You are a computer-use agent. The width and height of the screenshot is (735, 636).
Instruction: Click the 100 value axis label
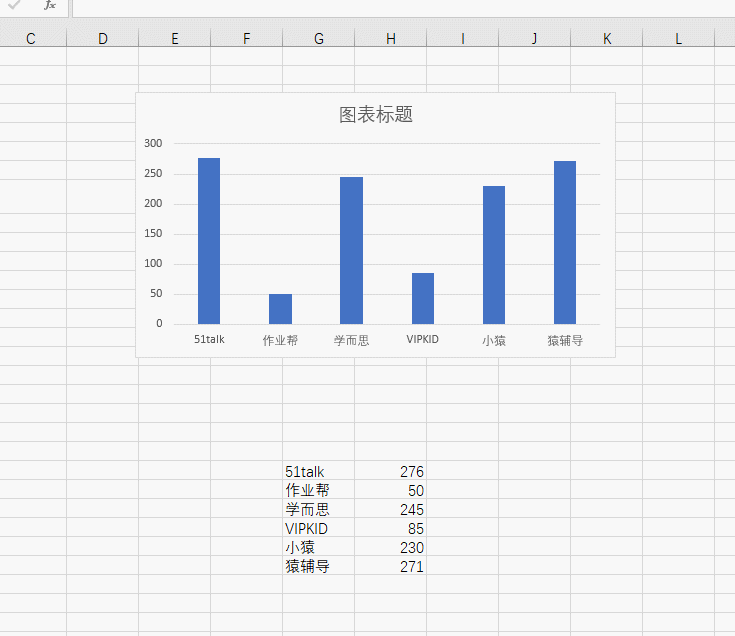153,263
